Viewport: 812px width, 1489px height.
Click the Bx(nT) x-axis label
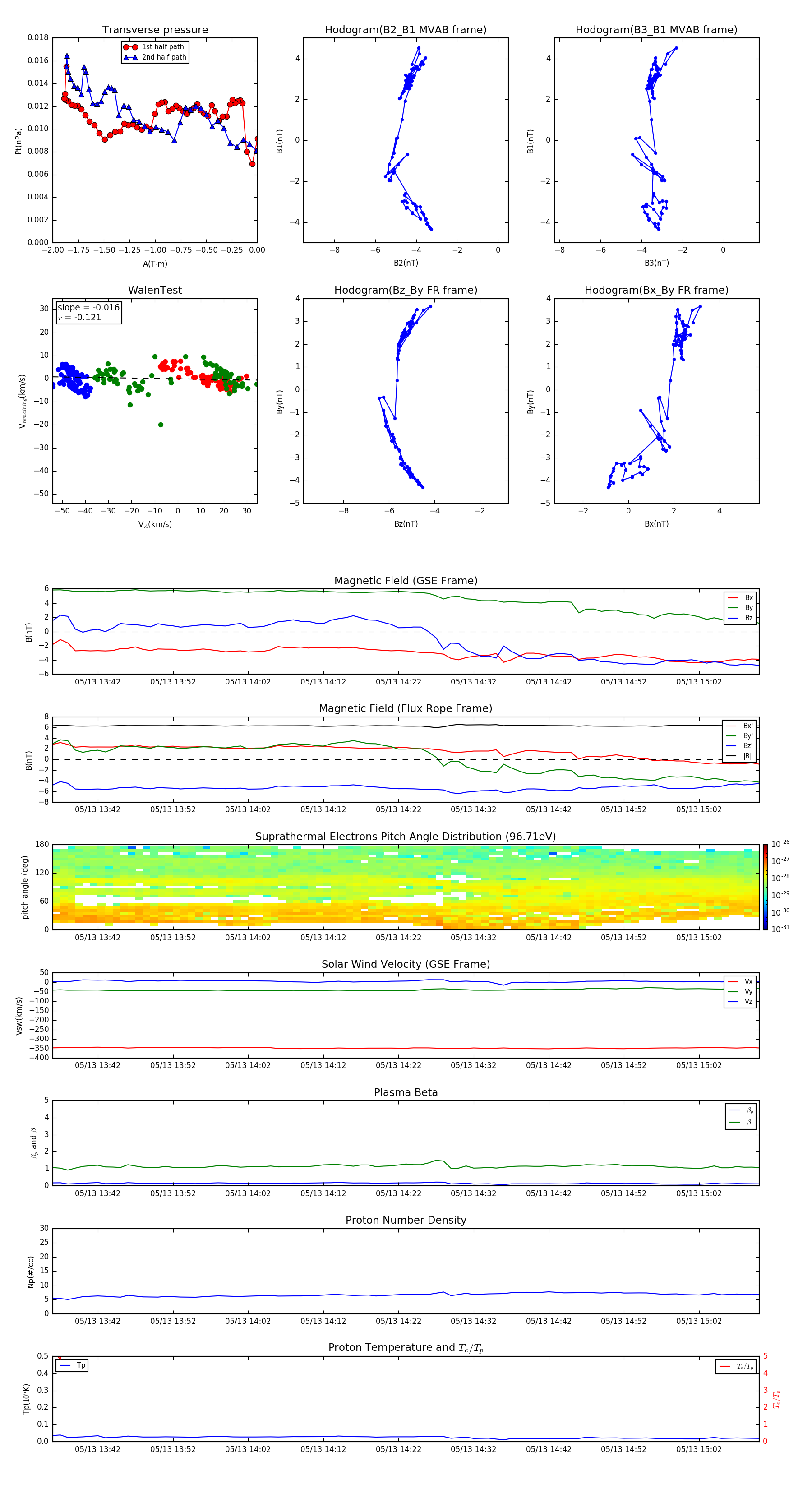pos(656,524)
